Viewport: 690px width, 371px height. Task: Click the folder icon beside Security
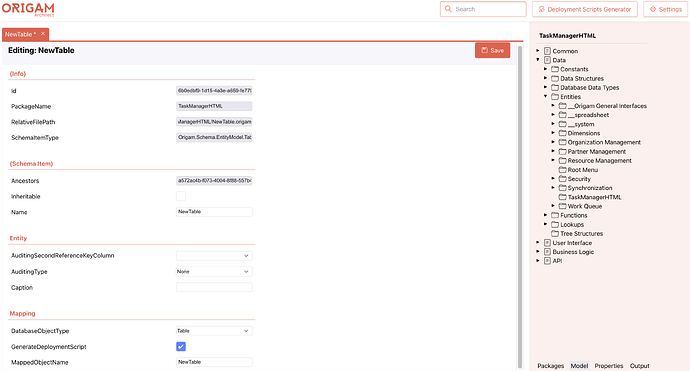[x=562, y=179]
